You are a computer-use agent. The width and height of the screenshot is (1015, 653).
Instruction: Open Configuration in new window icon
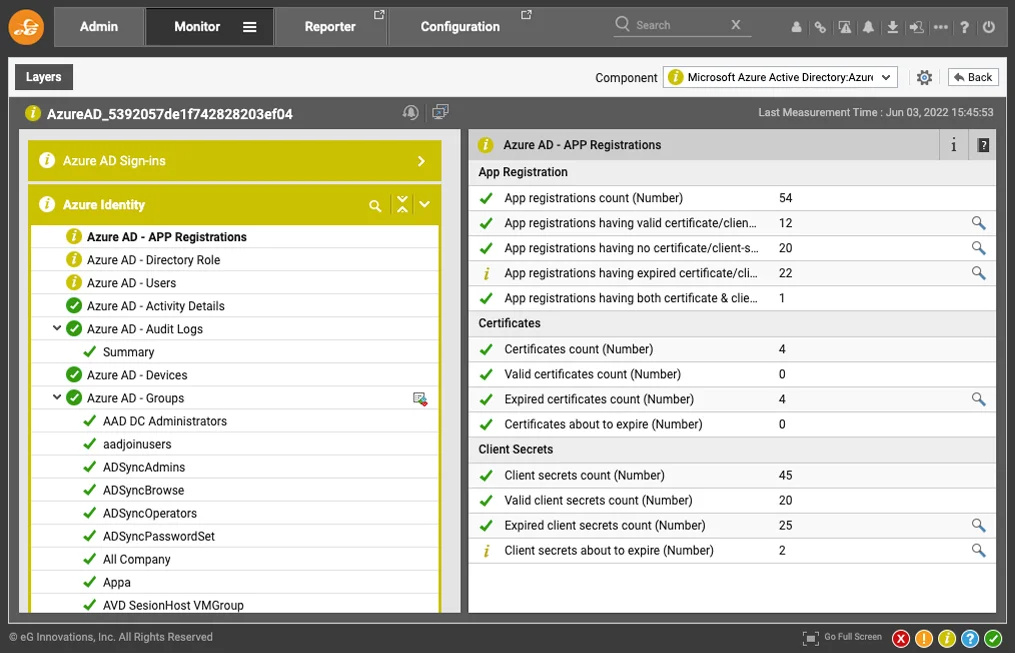point(526,15)
